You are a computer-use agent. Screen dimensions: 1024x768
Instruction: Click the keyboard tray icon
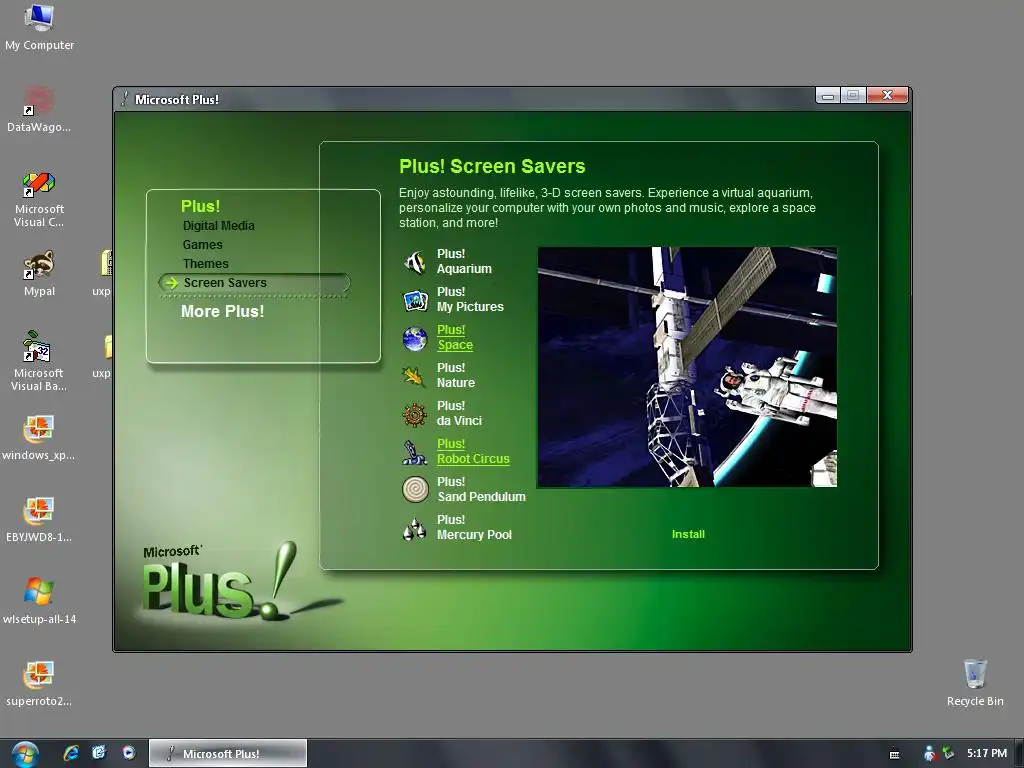pos(895,754)
